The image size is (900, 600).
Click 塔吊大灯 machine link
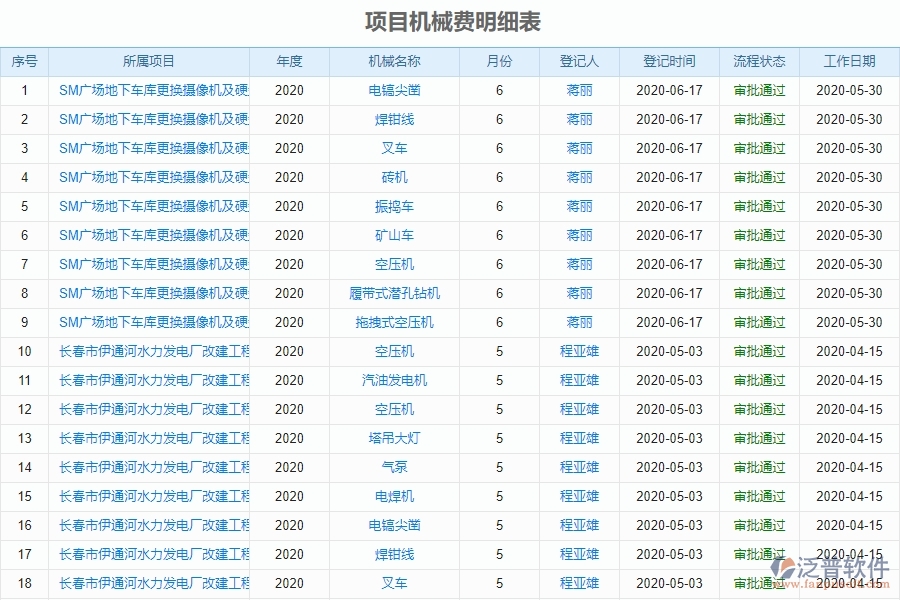tap(396, 438)
